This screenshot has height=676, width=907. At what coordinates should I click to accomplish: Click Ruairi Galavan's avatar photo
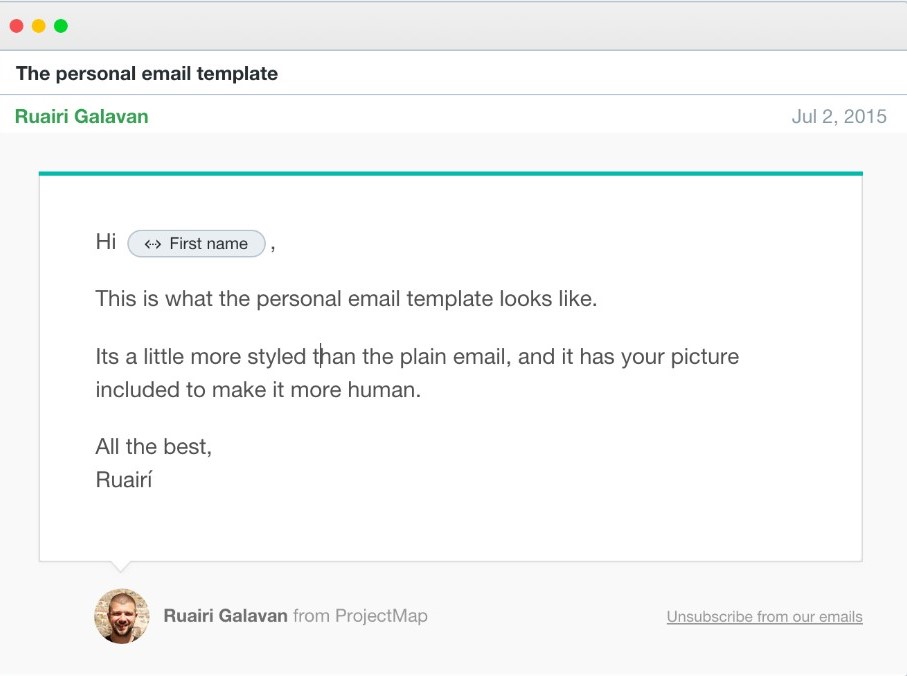coord(121,616)
